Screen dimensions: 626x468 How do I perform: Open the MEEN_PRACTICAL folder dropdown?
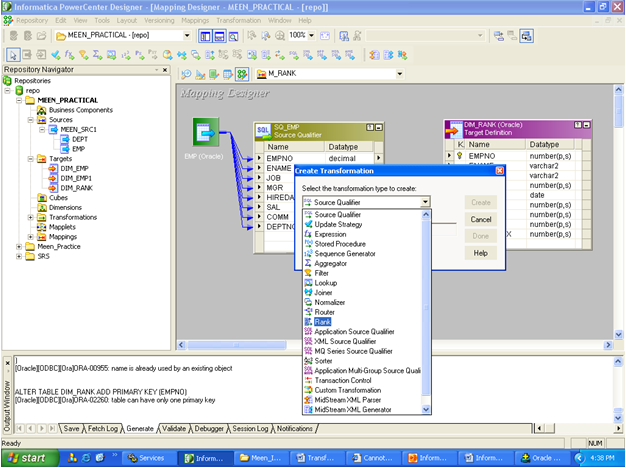(187, 36)
